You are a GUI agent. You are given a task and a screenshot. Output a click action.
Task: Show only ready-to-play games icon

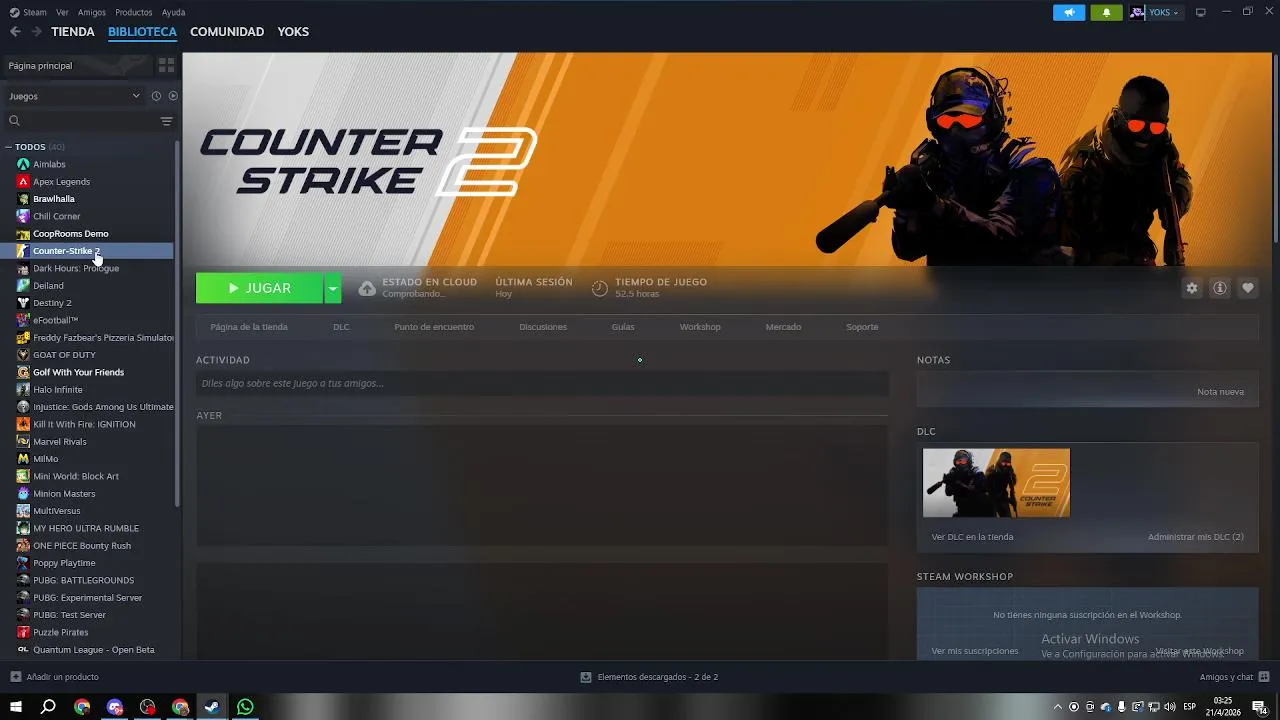173,96
